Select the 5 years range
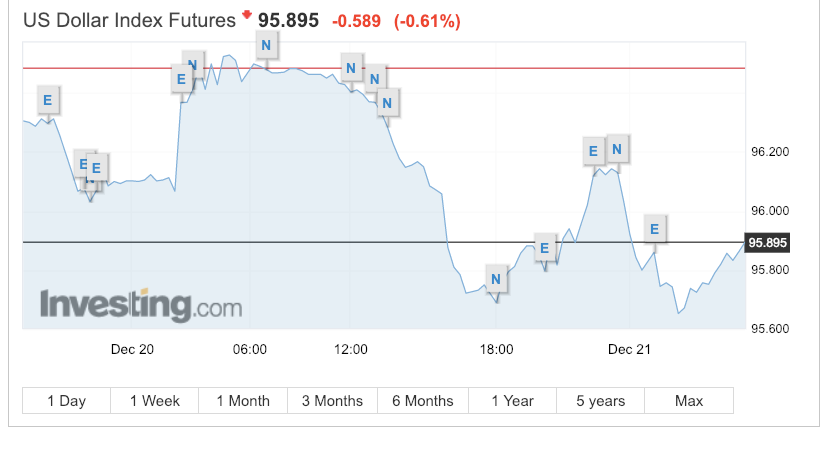 [601, 401]
